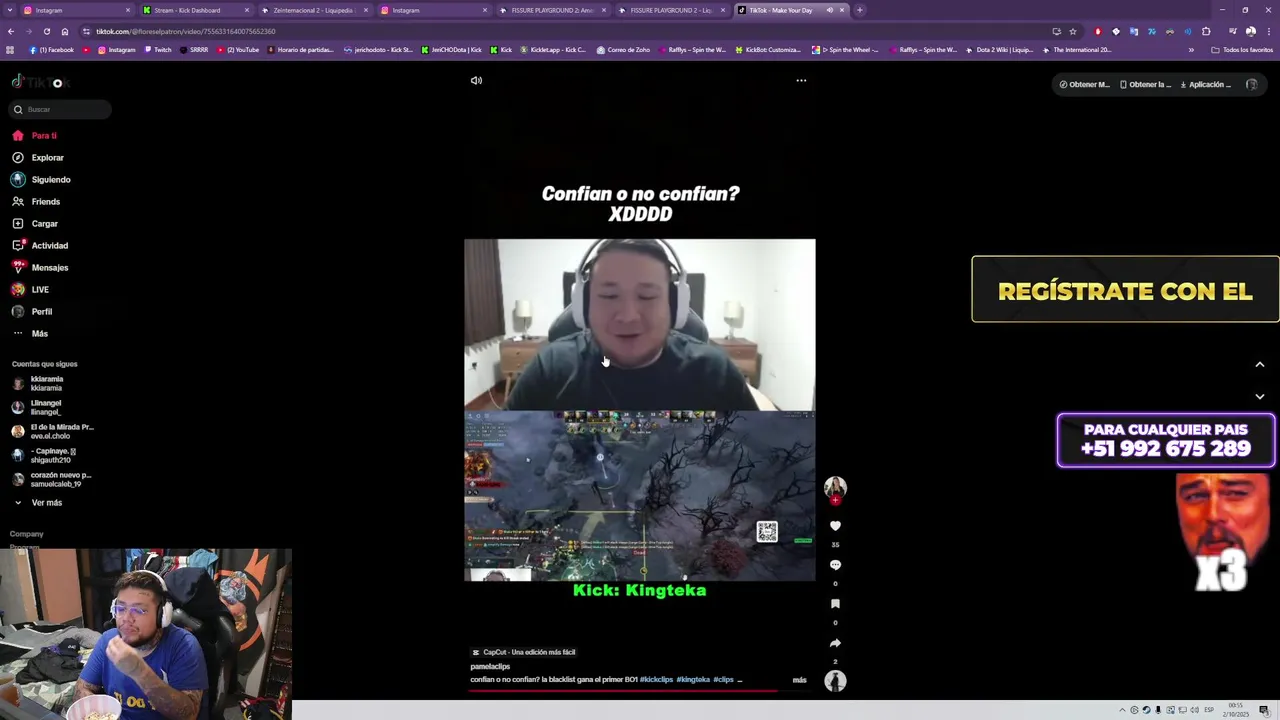Open the Para ti feed
The image size is (1280, 720).
35,135
